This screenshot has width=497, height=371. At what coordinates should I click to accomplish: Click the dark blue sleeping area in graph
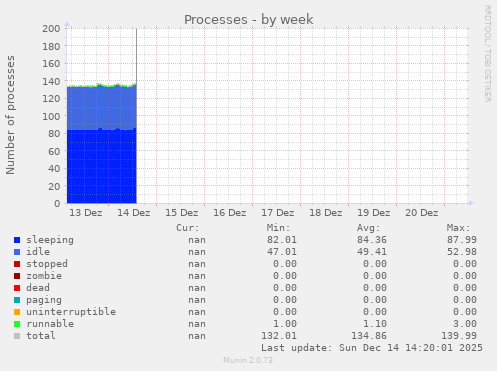(102, 167)
